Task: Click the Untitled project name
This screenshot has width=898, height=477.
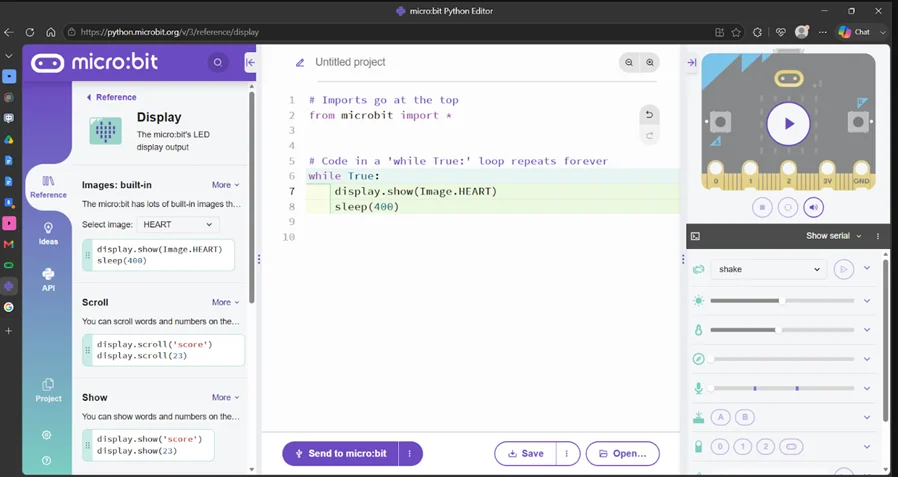Action: (x=350, y=62)
